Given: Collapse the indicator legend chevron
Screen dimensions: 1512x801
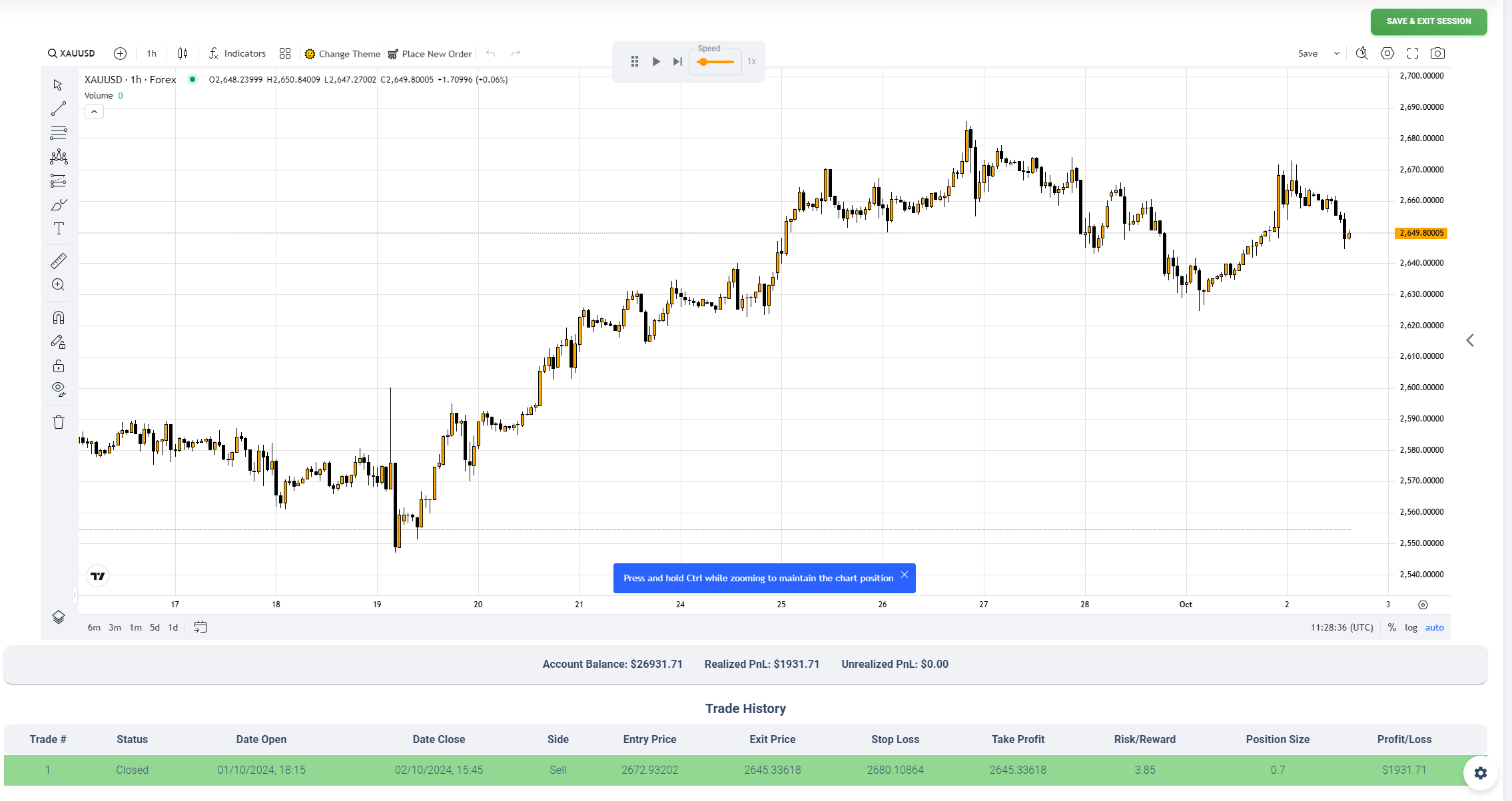Looking at the screenshot, I should (94, 112).
